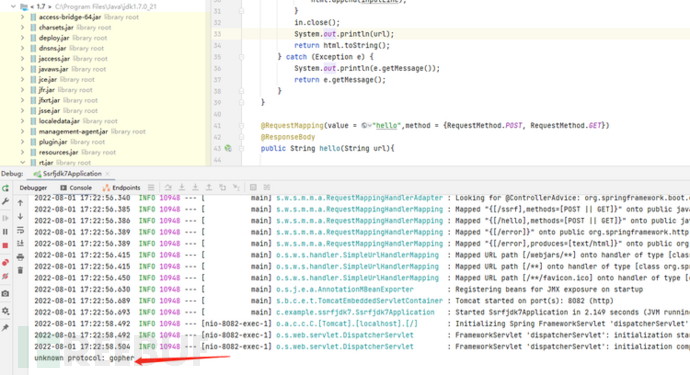Image resolution: width=690 pixels, height=375 pixels.
Task: Take thread dump with camera icon
Action: tap(5, 294)
